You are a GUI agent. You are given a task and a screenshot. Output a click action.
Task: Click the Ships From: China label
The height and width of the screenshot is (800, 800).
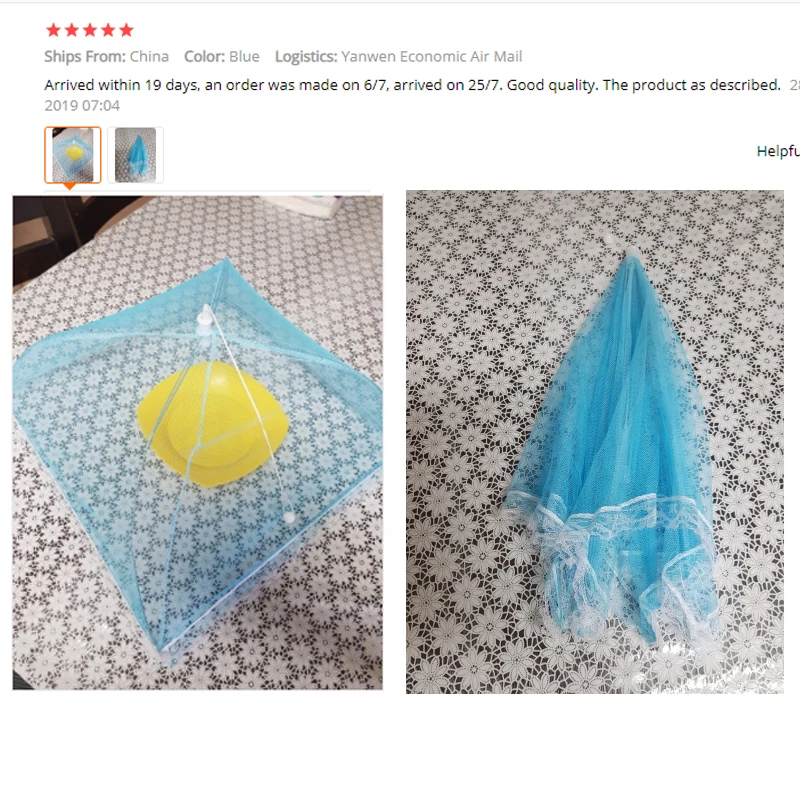(x=107, y=57)
